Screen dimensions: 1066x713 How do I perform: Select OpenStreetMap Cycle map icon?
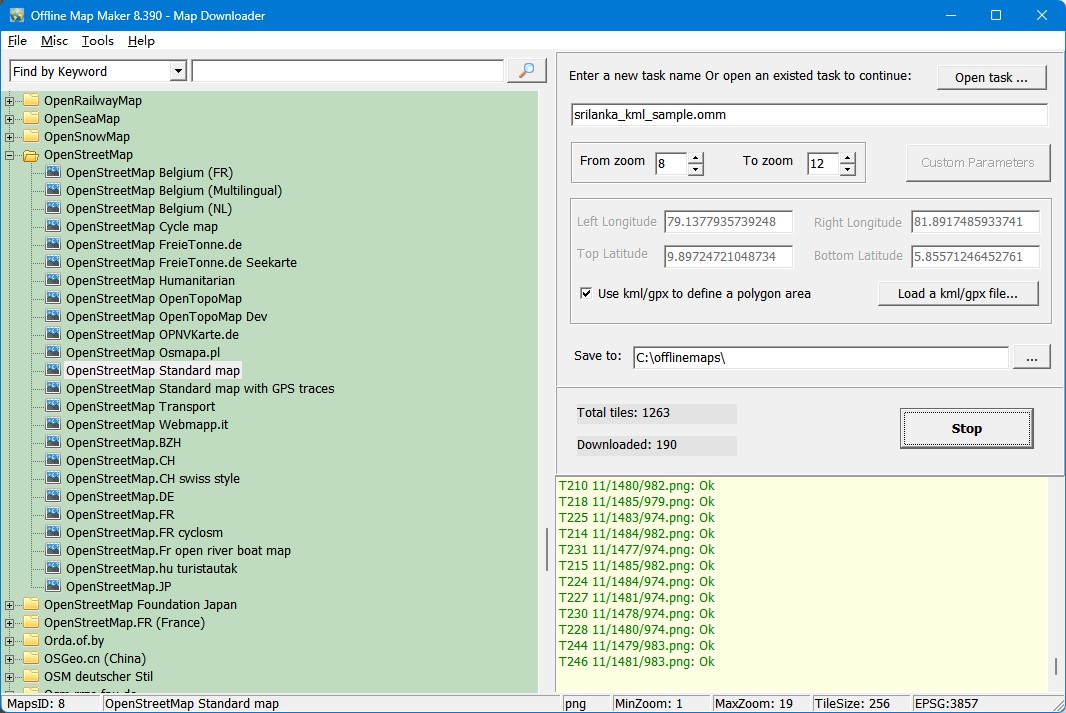click(53, 226)
